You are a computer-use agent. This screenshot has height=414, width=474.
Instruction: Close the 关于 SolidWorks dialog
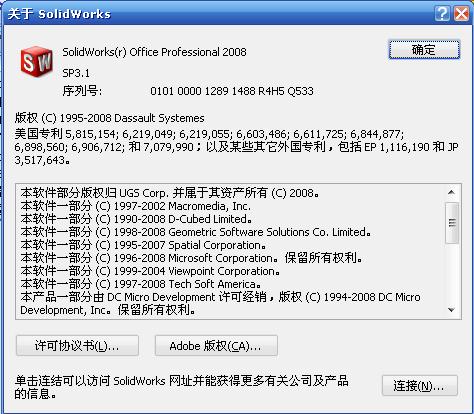pos(462,14)
